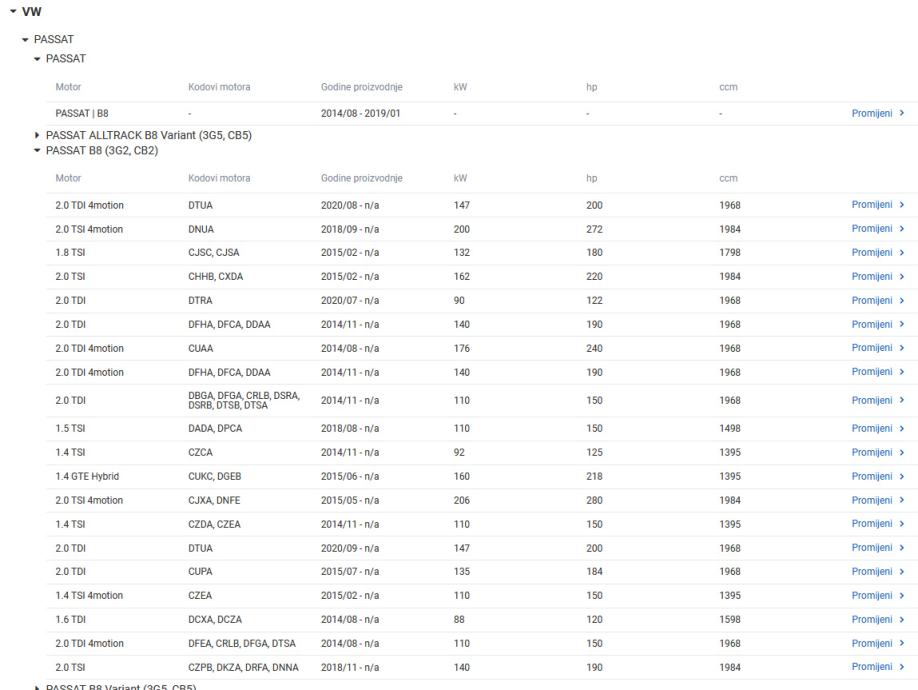Collapse the VW tree node

click(x=13, y=11)
